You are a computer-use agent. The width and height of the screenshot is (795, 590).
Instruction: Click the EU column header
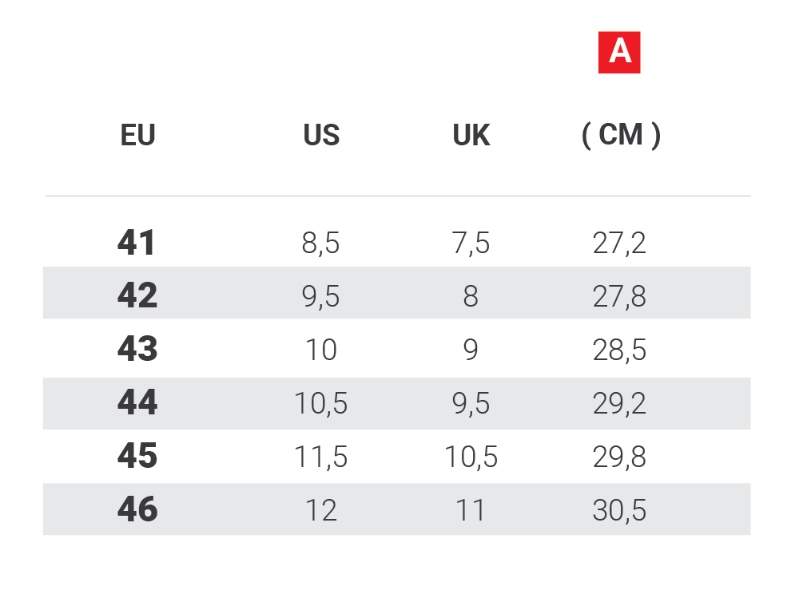tap(138, 135)
